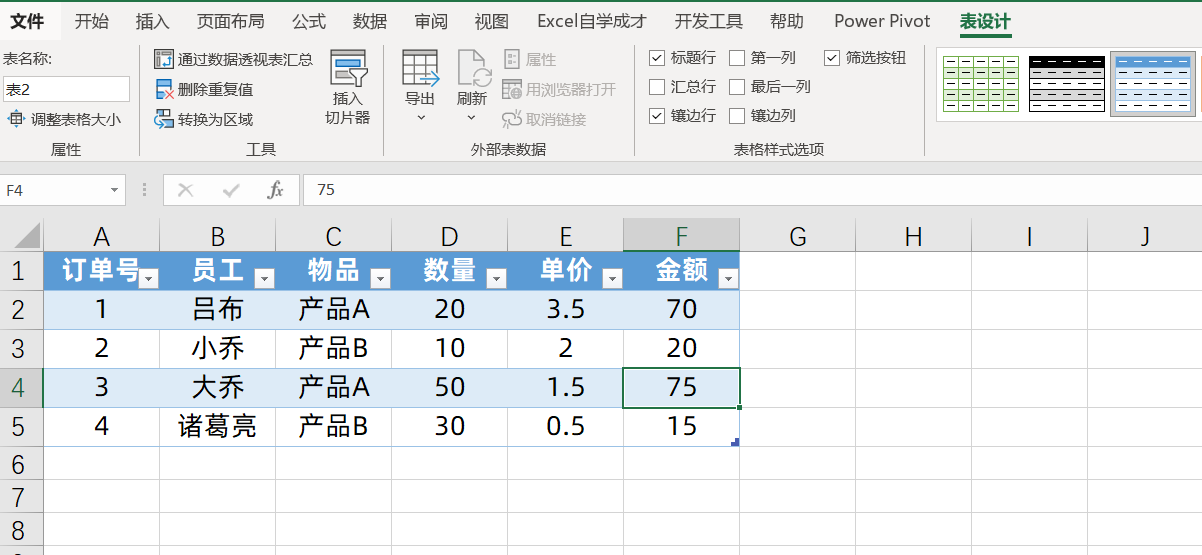Click Convert to Range (转换为区域)
This screenshot has height=555, width=1202.
[x=204, y=119]
